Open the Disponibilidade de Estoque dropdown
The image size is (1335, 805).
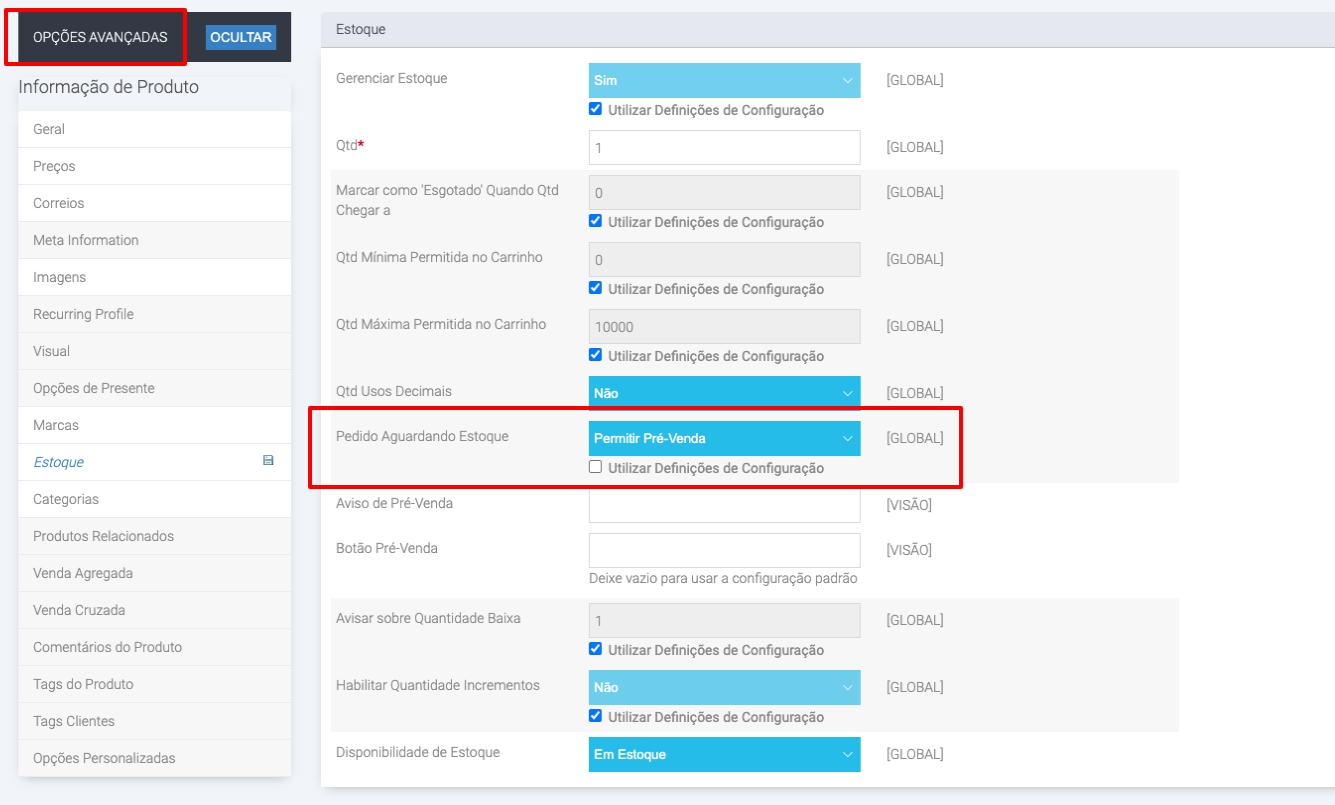724,754
